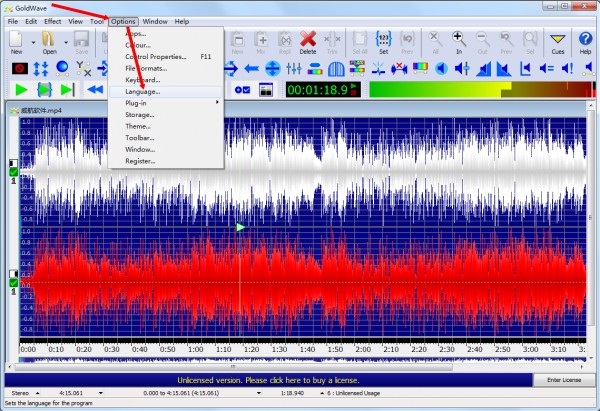Toggle the red channel green checkbox
This screenshot has width=600, height=411.
[x=13, y=283]
